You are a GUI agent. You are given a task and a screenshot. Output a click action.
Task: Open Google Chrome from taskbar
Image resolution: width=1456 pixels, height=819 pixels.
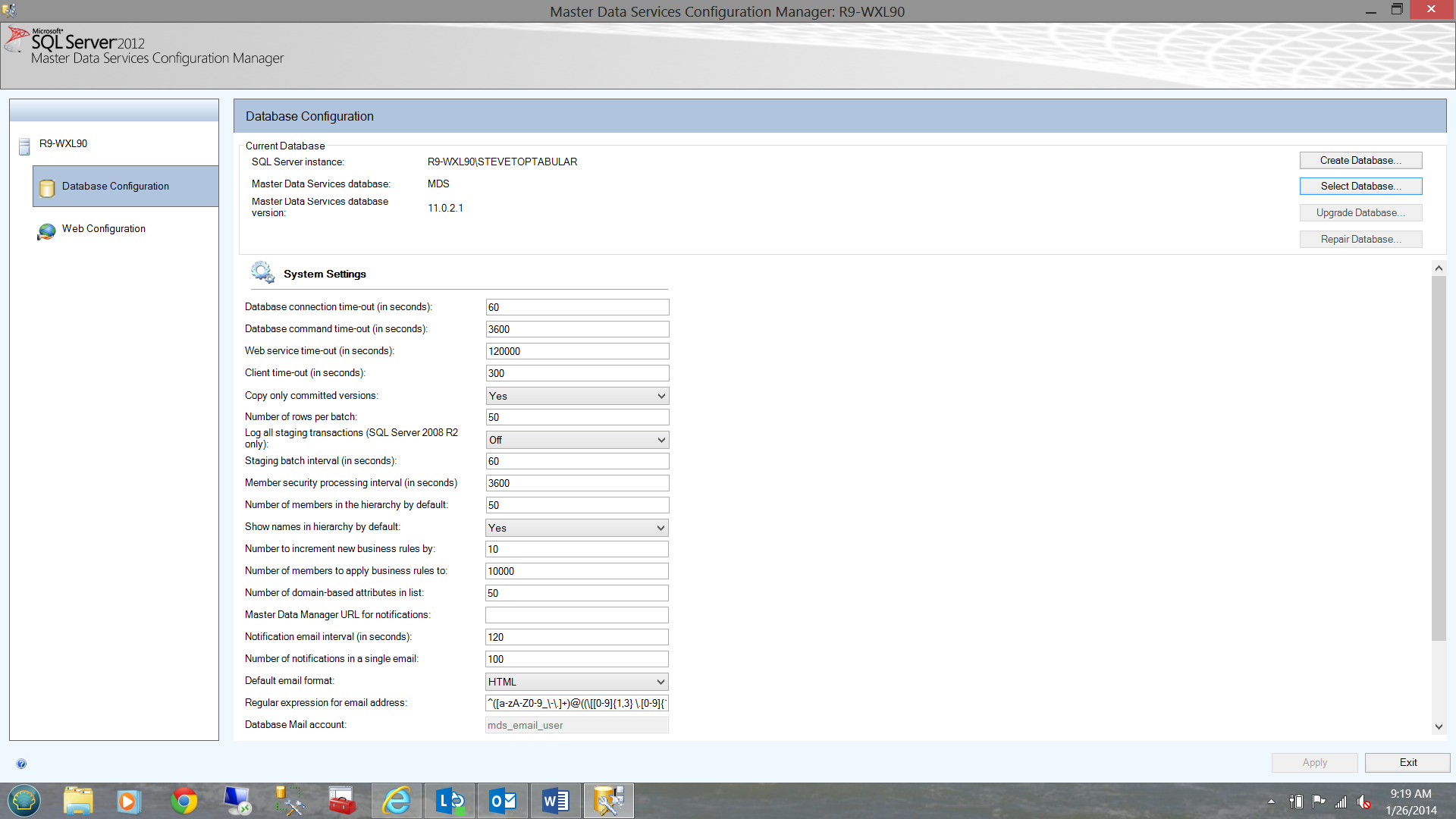pos(184,801)
